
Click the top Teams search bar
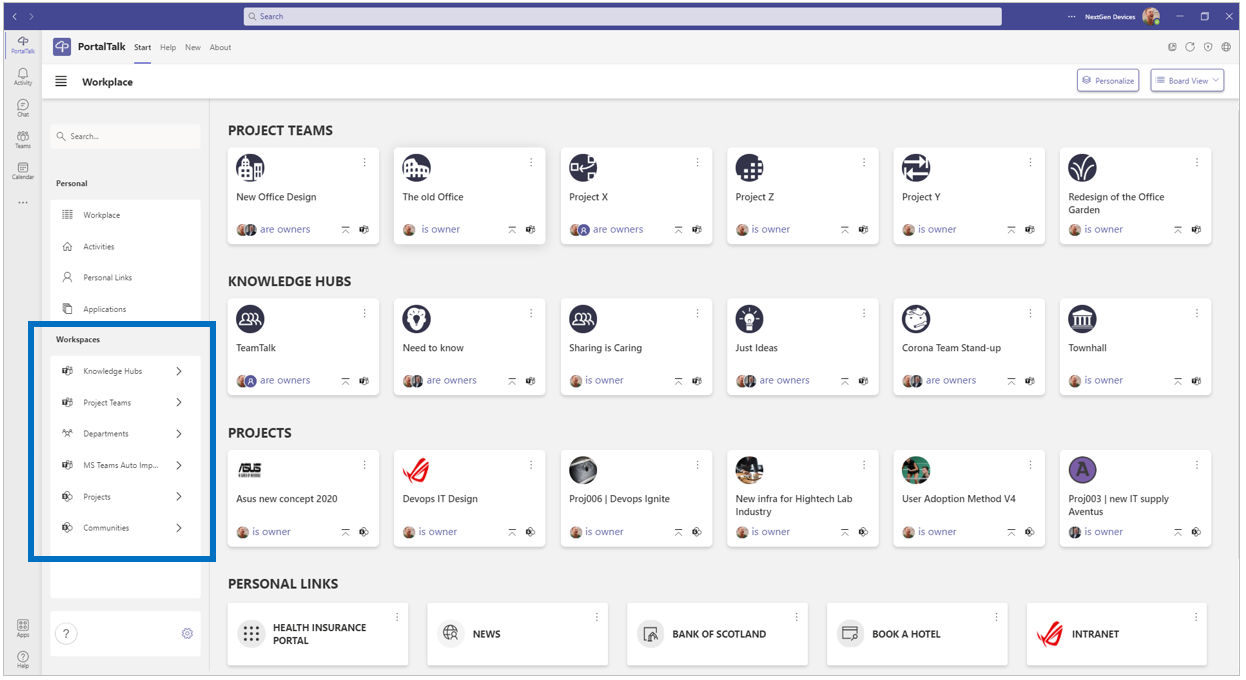coord(622,17)
